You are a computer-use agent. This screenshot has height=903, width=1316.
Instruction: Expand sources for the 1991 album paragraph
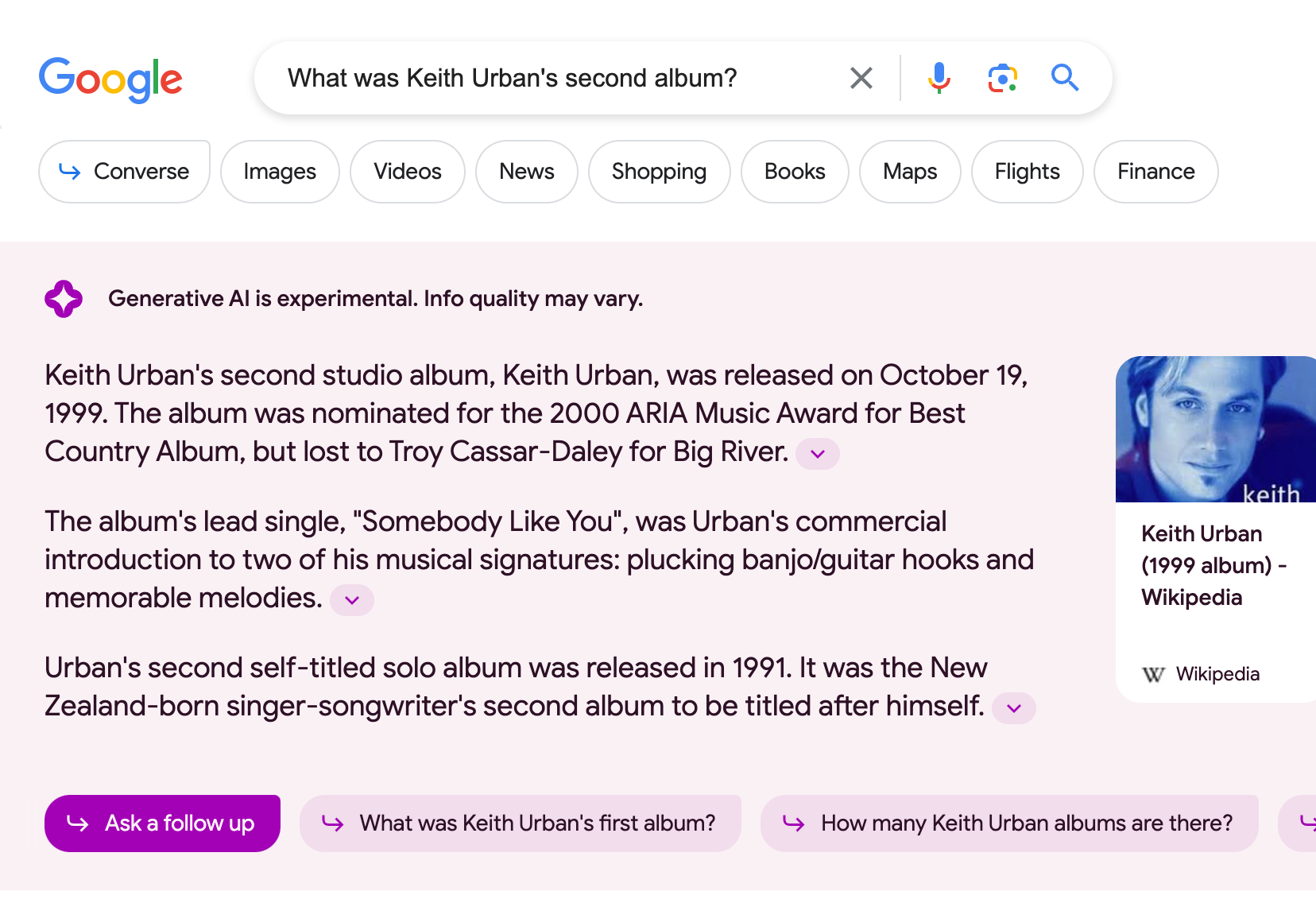point(1013,708)
